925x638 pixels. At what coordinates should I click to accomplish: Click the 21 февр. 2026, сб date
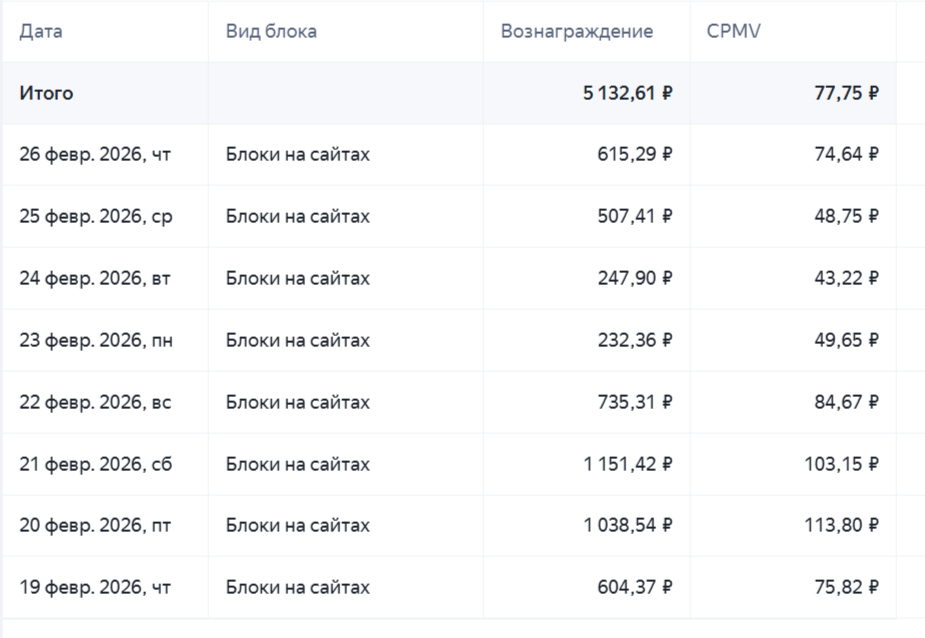(96, 464)
